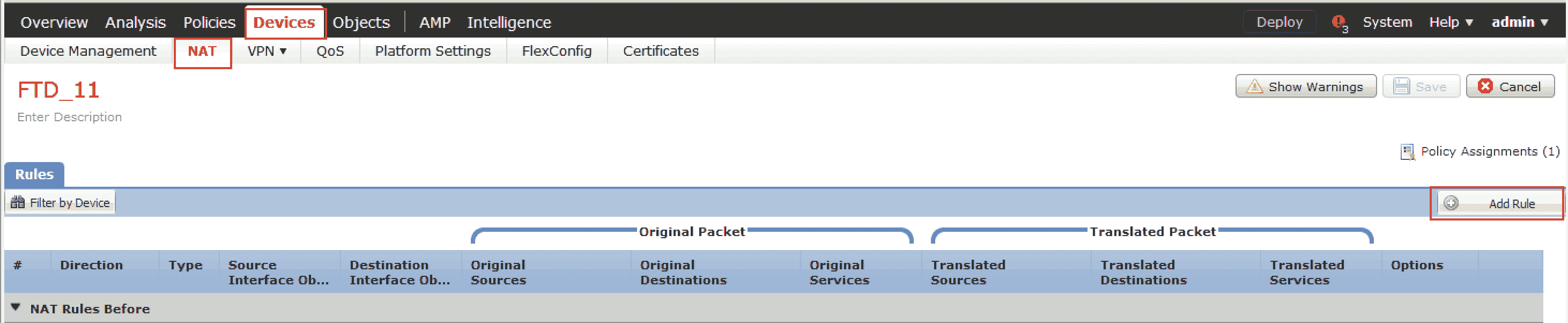This screenshot has width=1568, height=323.
Task: Open the FlexConfig tab
Action: click(x=556, y=51)
